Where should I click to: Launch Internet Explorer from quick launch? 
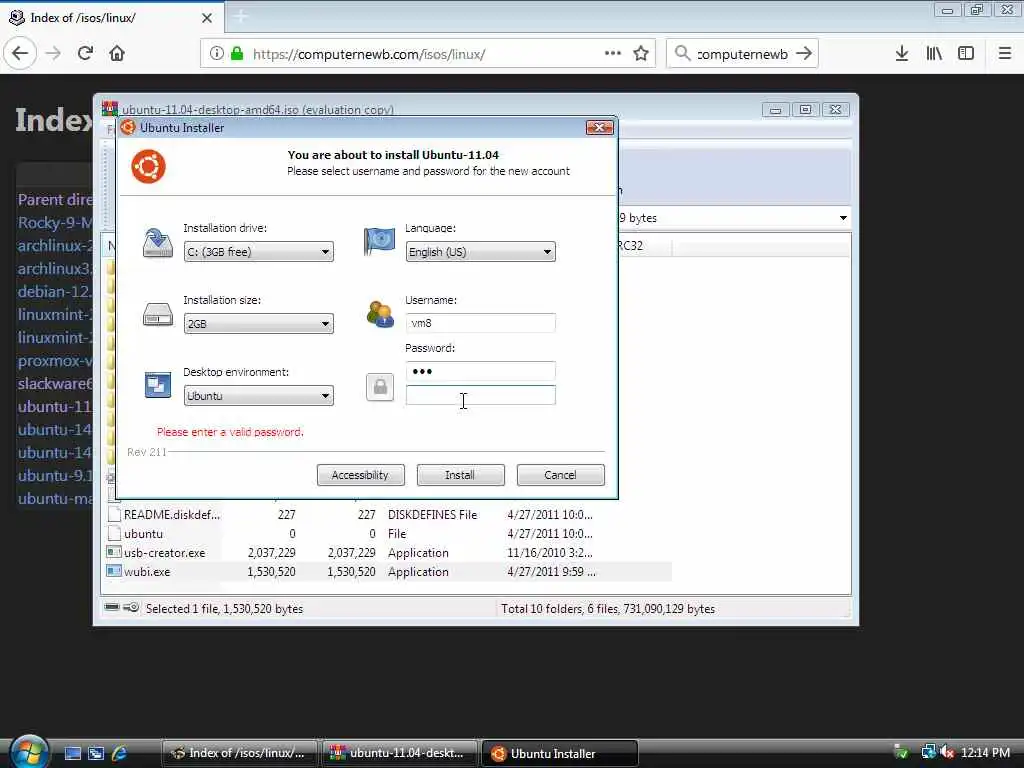click(x=120, y=753)
